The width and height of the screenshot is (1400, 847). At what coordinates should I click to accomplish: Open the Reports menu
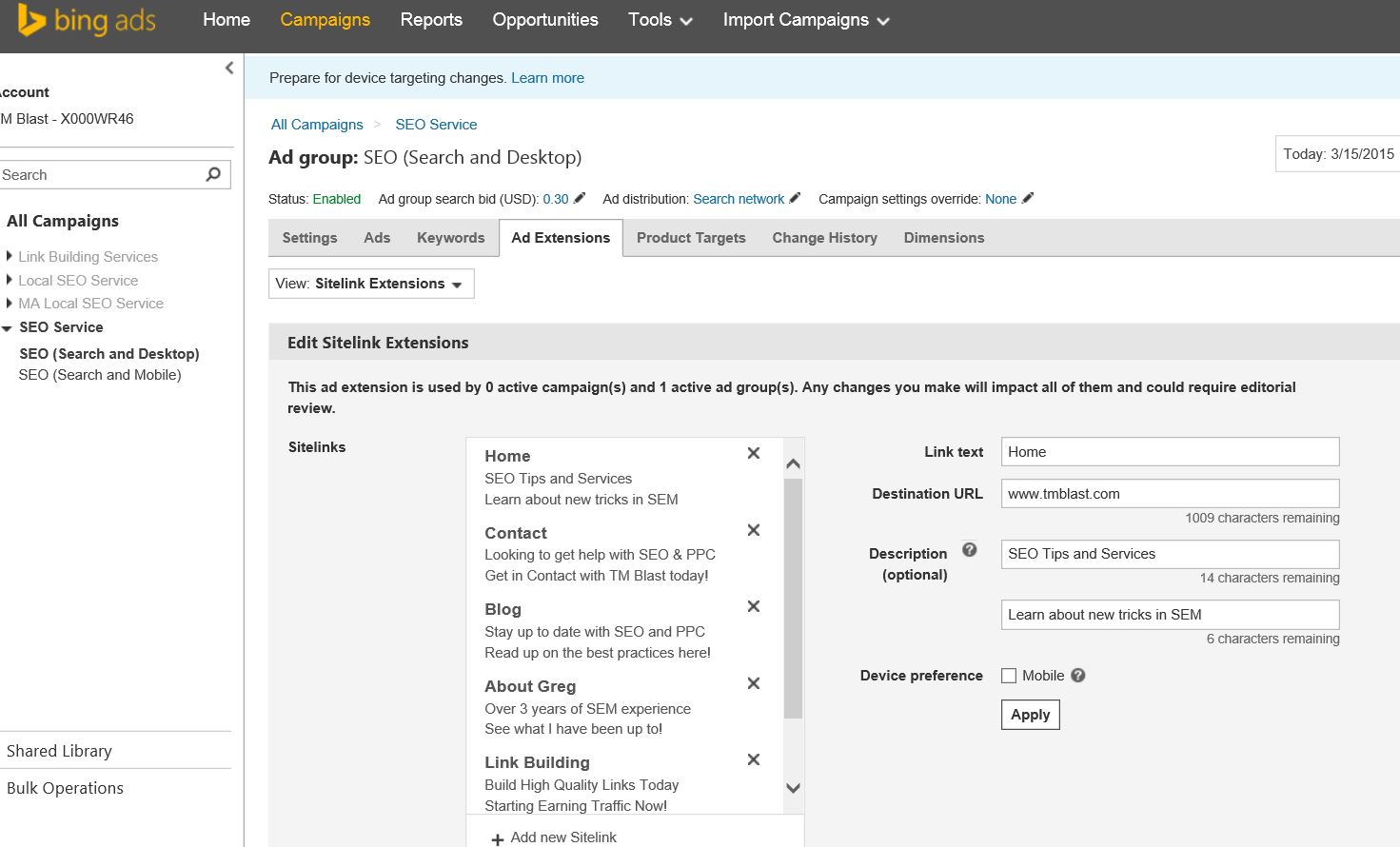pyautogui.click(x=431, y=20)
